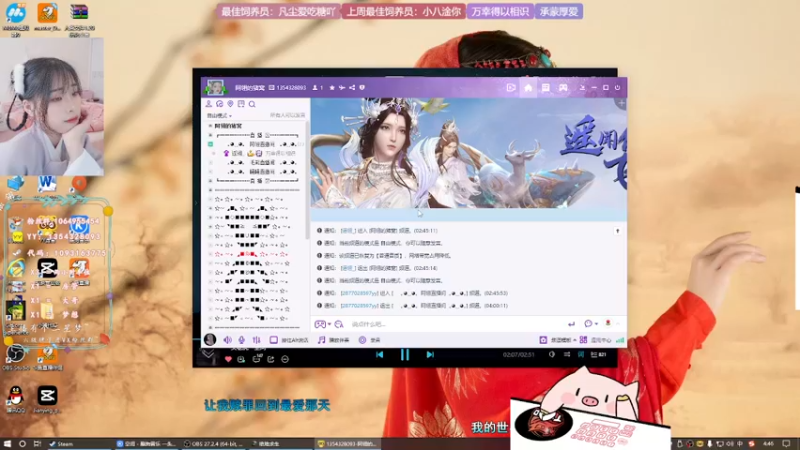
Task: Click the refresh-chat icon in the channel sidebar
Action: (220, 104)
